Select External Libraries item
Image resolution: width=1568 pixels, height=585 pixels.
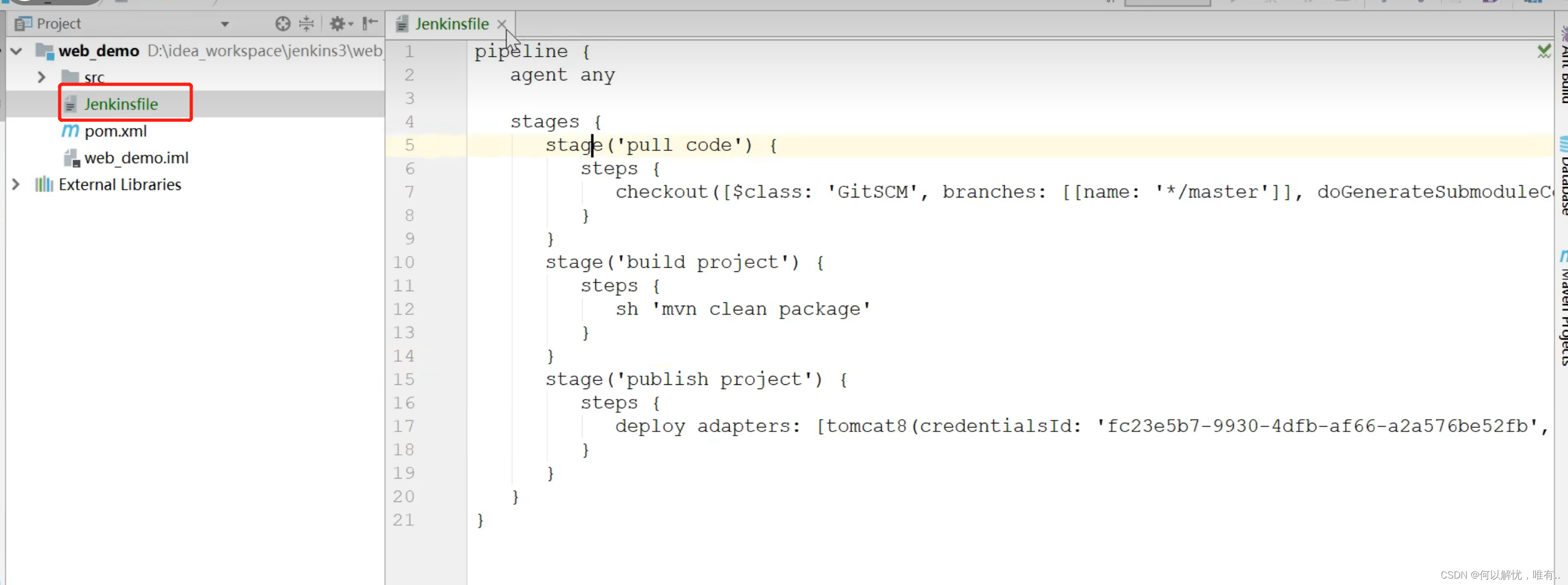pos(120,185)
